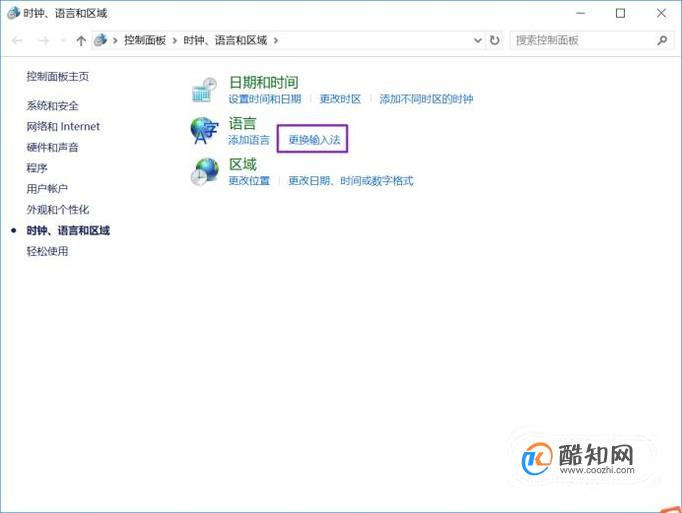Image resolution: width=682 pixels, height=513 pixels.
Task: Open the 日期和时间 heading
Action: pos(264,82)
